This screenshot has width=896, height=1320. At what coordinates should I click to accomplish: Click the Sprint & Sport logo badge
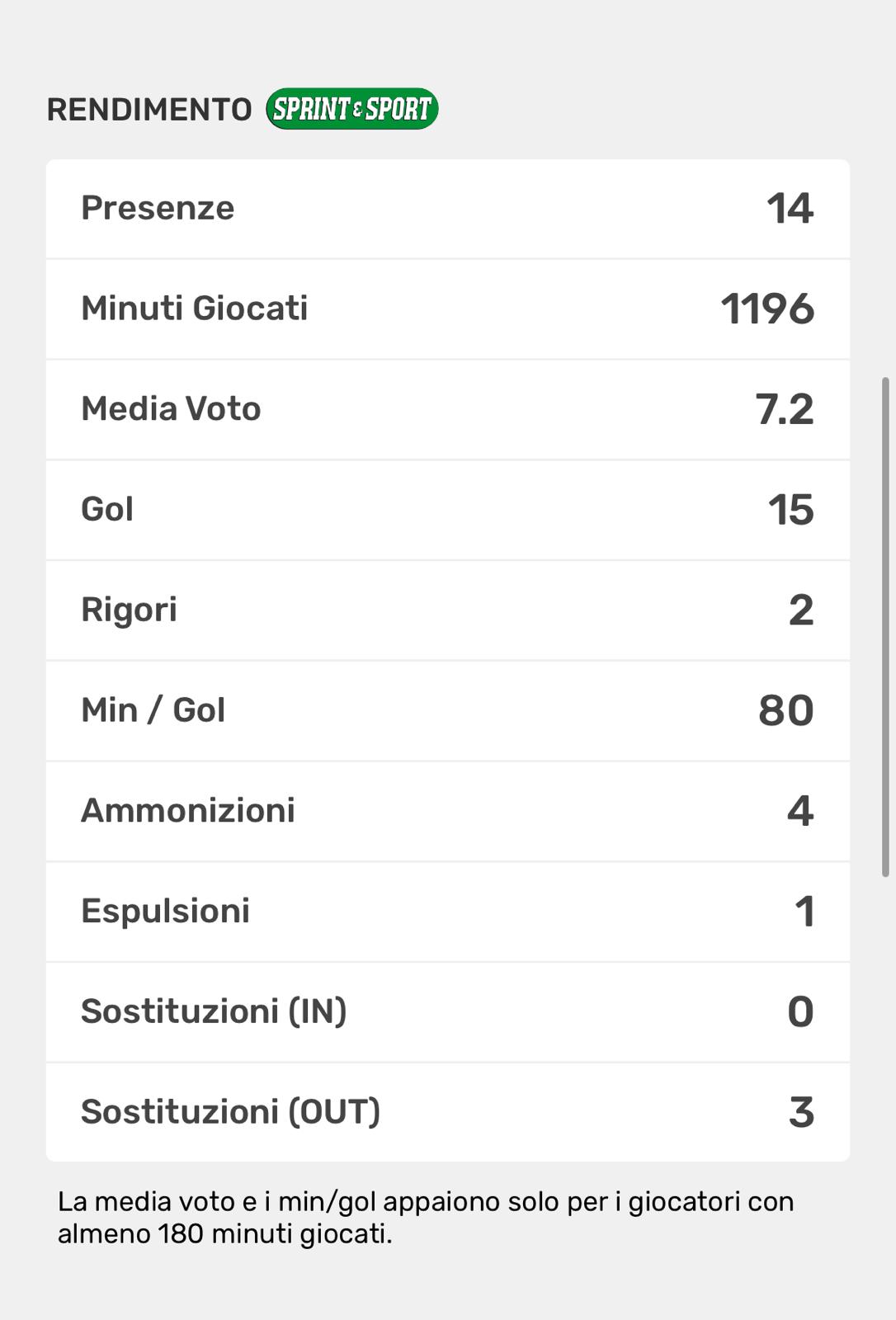pos(351,109)
